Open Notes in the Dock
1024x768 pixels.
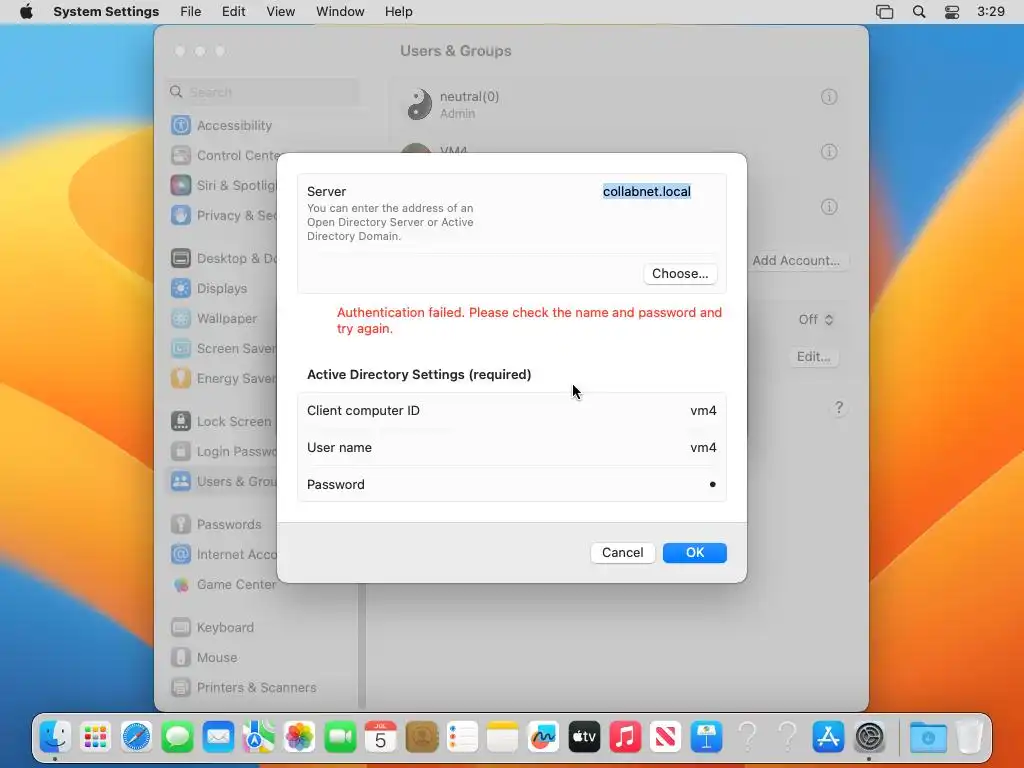[503, 737]
